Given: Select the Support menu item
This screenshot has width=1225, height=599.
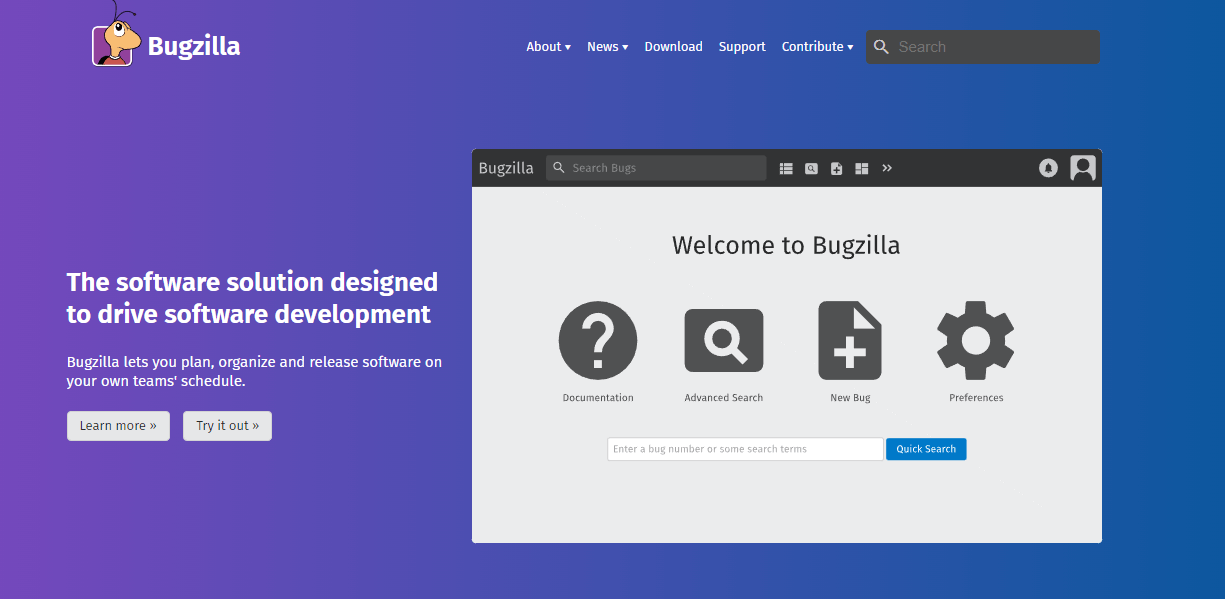Looking at the screenshot, I should [742, 46].
